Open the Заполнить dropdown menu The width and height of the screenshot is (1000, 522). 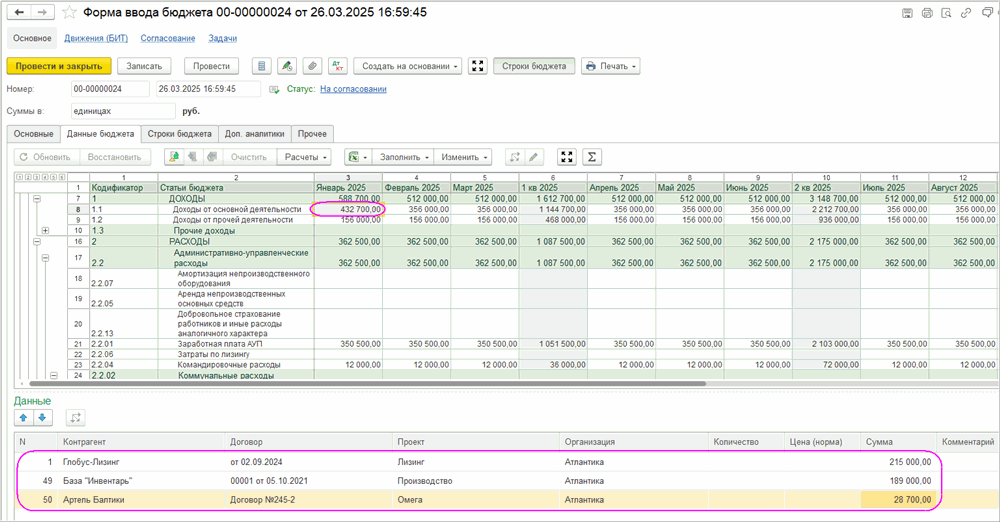click(x=405, y=157)
